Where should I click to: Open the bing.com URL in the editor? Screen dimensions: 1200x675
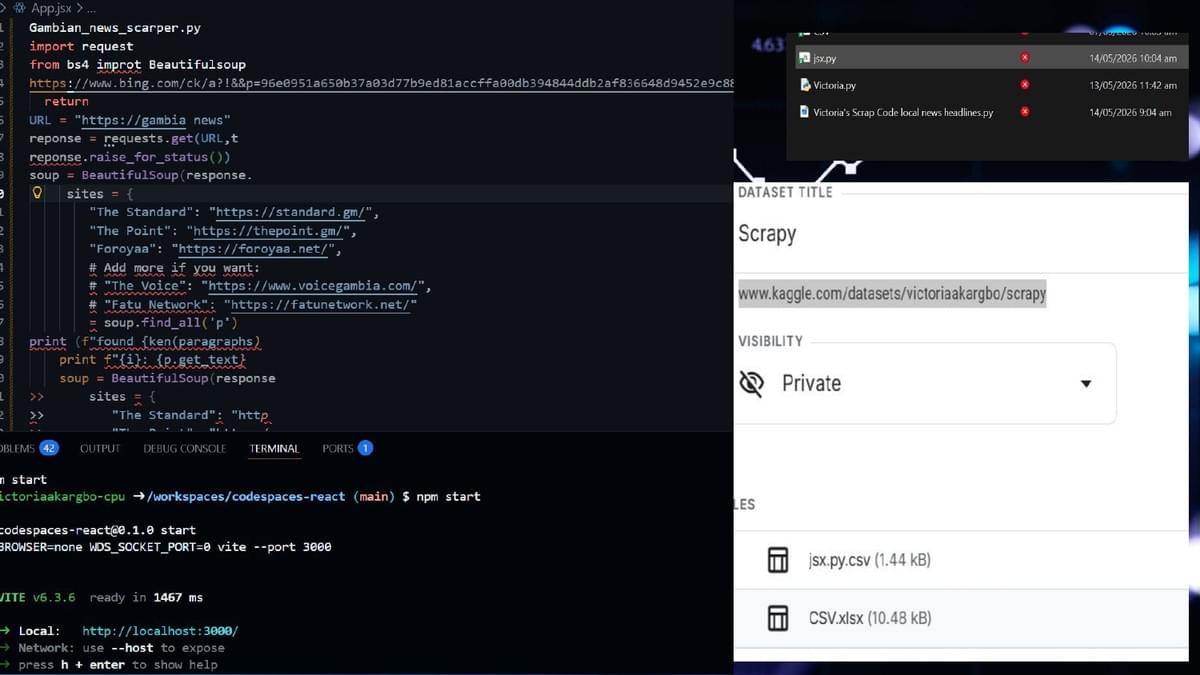pos(381,83)
